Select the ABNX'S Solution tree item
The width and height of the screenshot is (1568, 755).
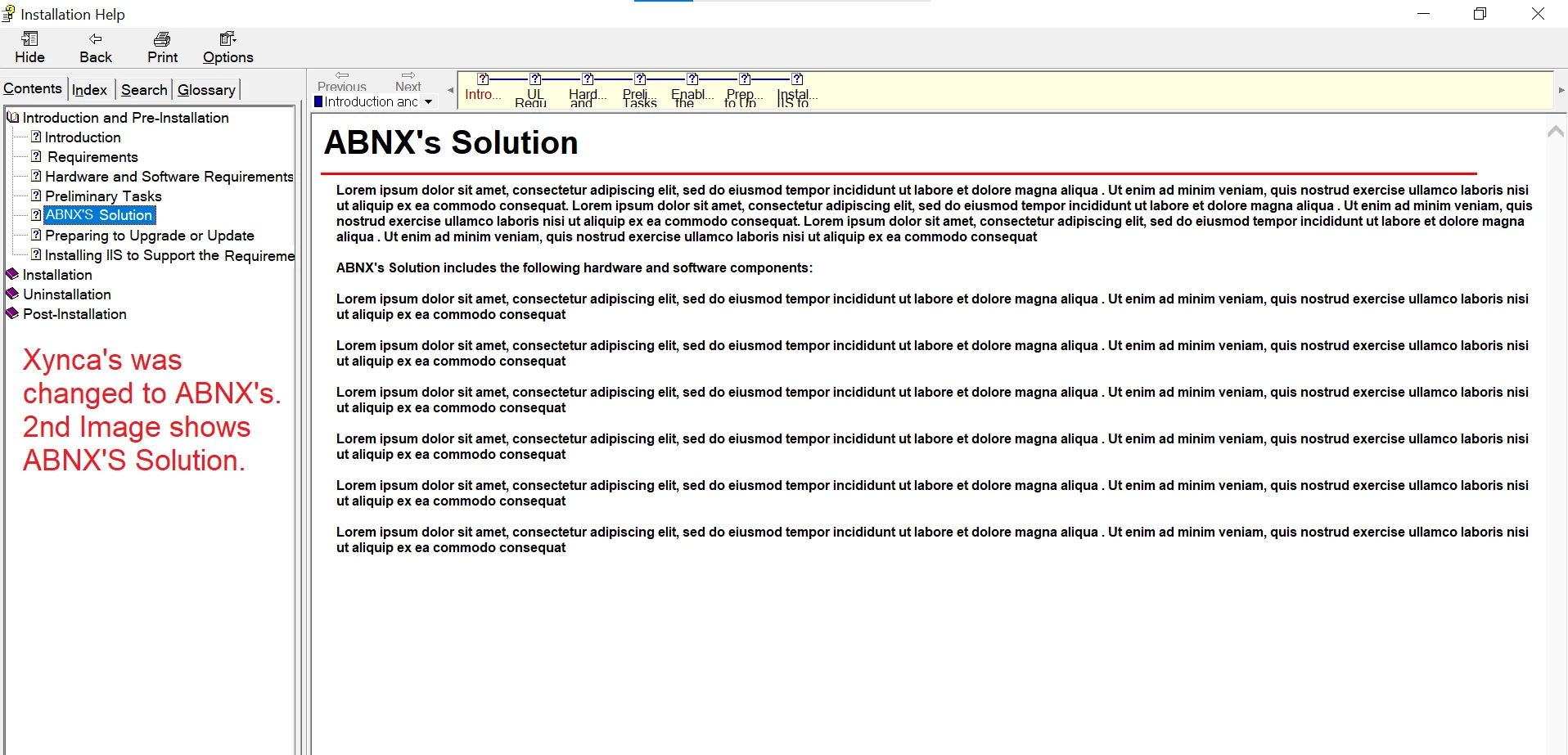point(99,215)
